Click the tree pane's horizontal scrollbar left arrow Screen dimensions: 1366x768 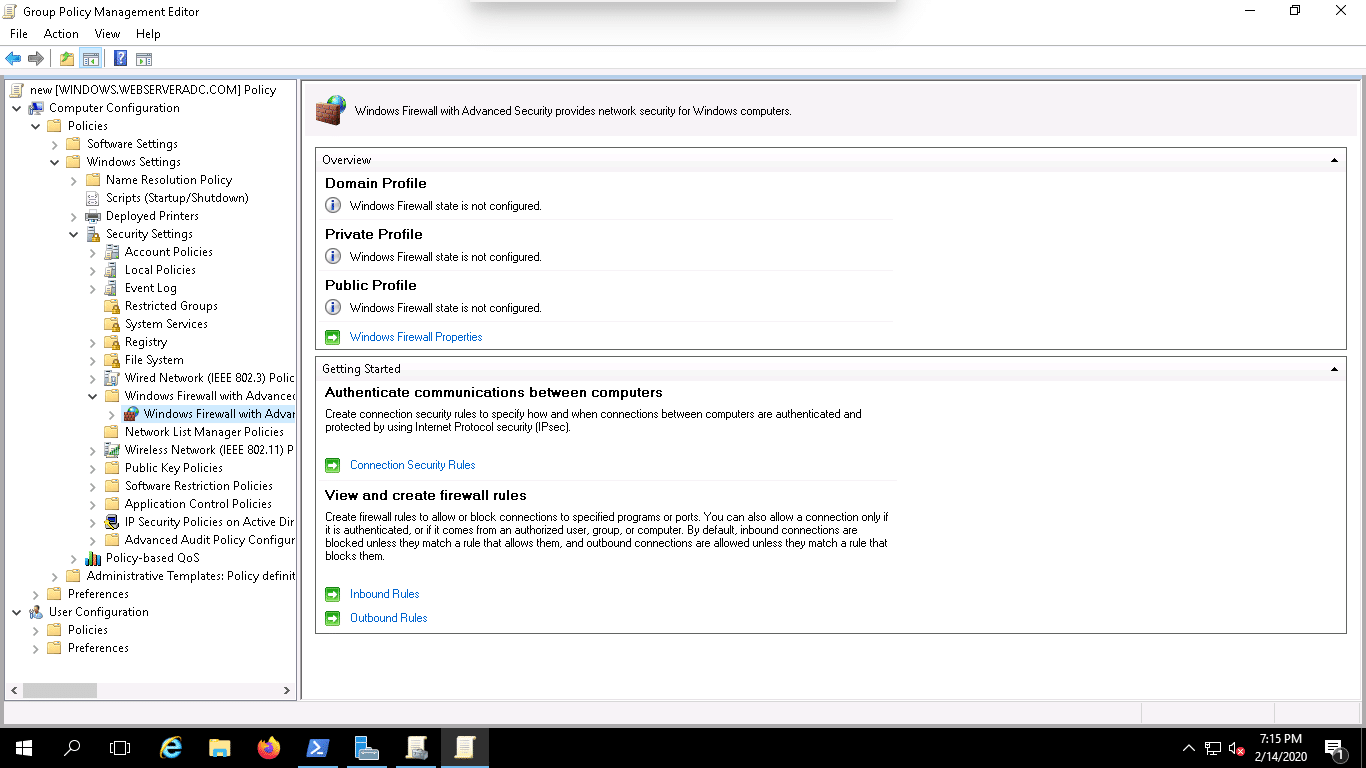pyautogui.click(x=14, y=690)
